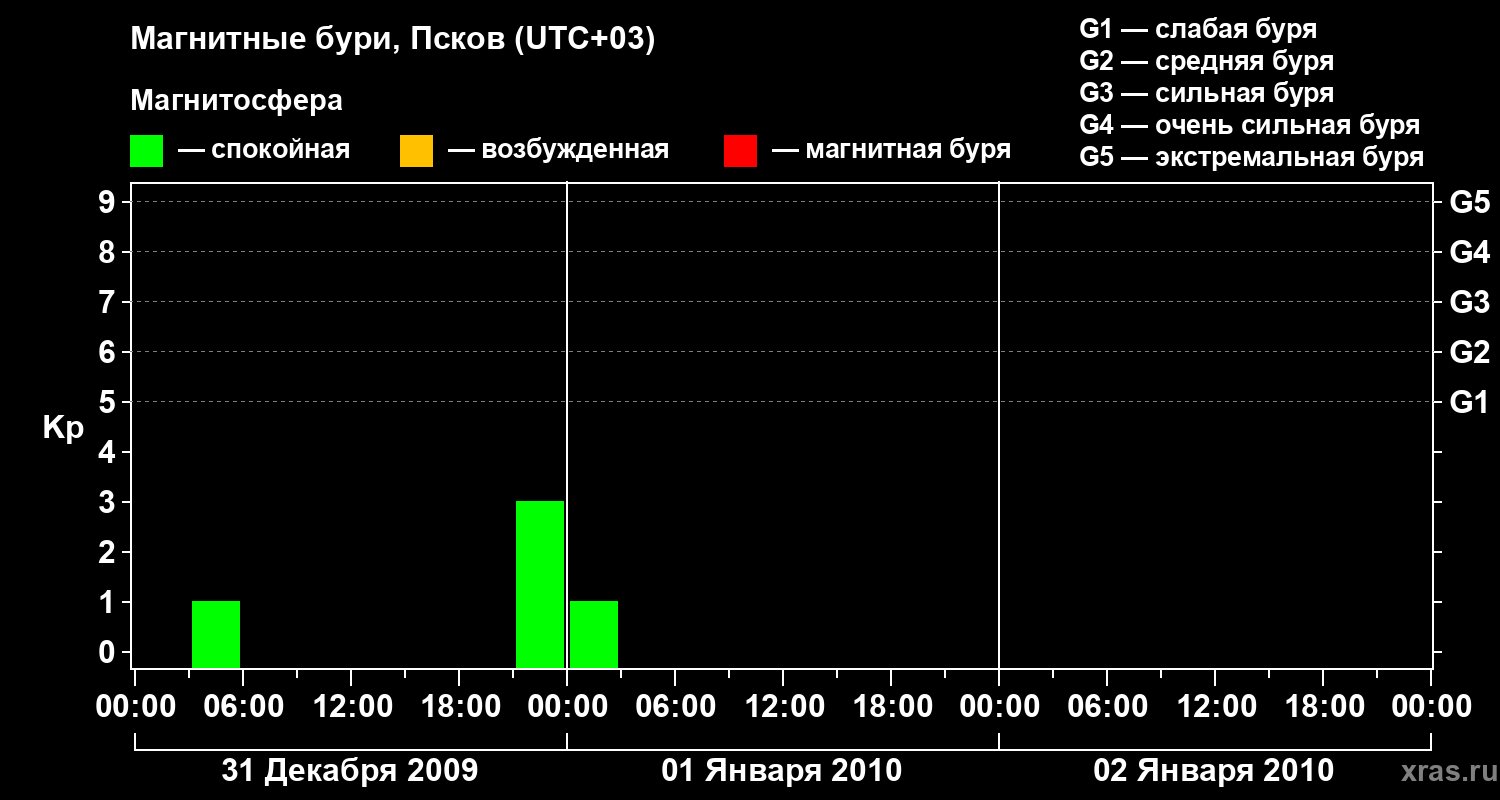Click the '31 Декабря 2009' date label

point(350,771)
